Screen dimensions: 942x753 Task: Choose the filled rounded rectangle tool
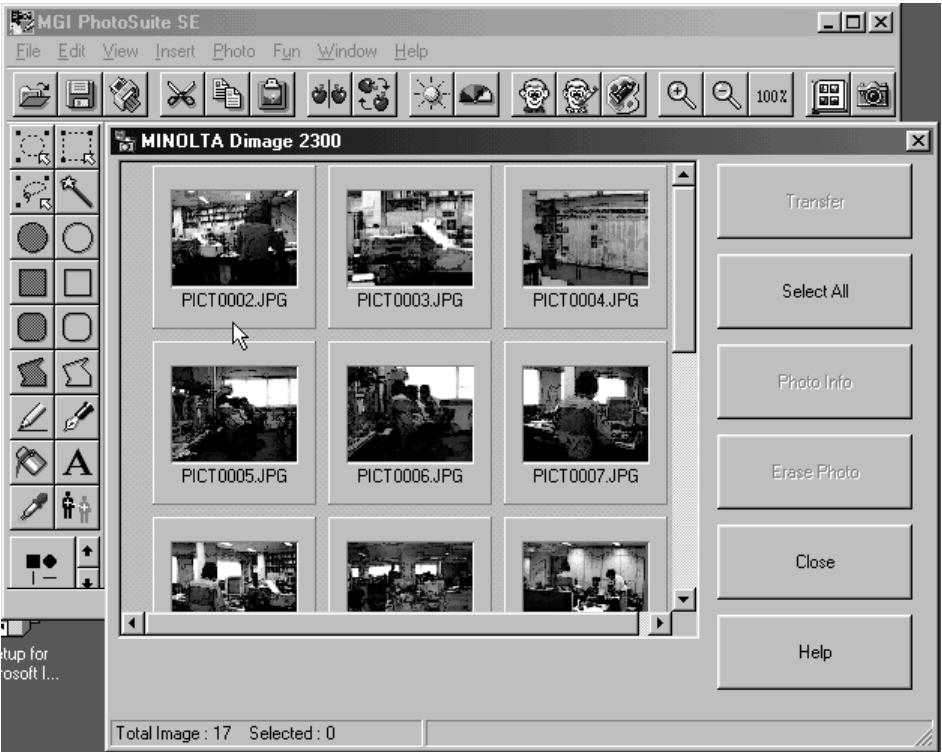coord(32,327)
